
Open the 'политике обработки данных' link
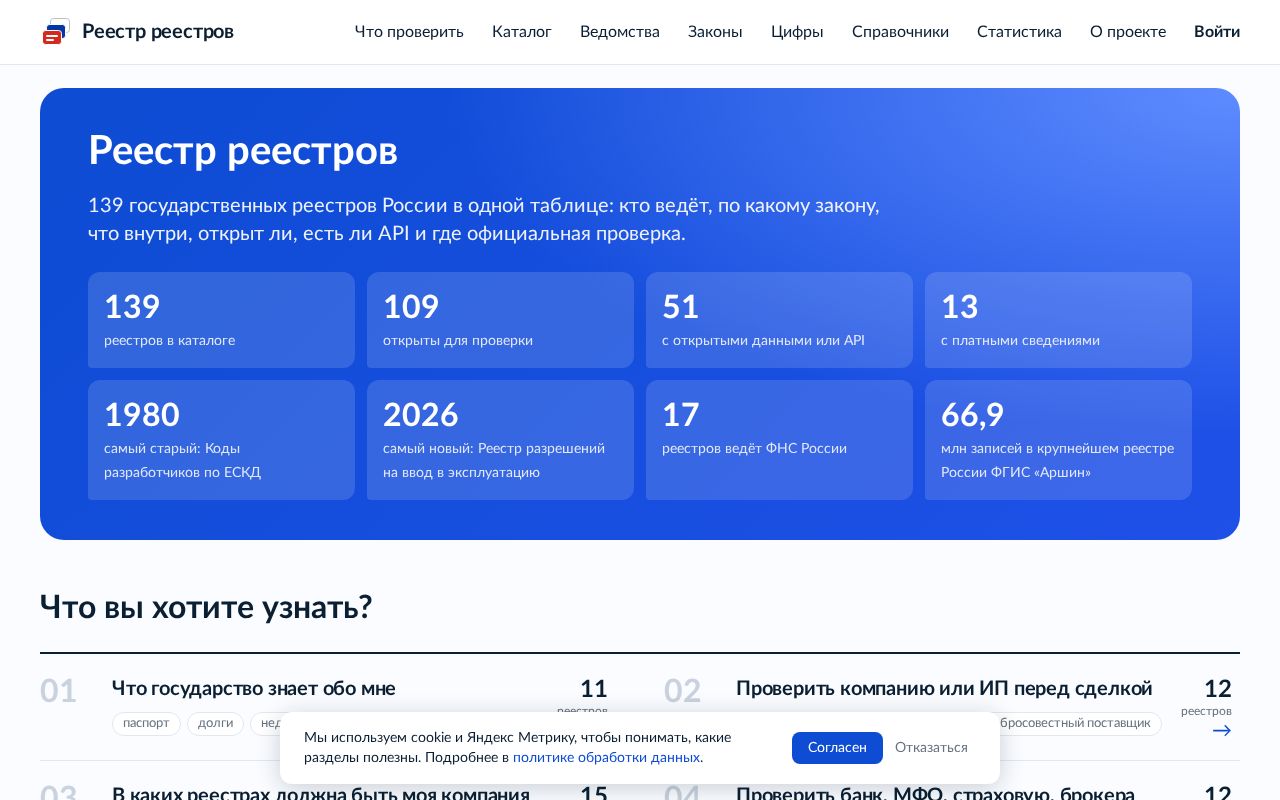(607, 758)
